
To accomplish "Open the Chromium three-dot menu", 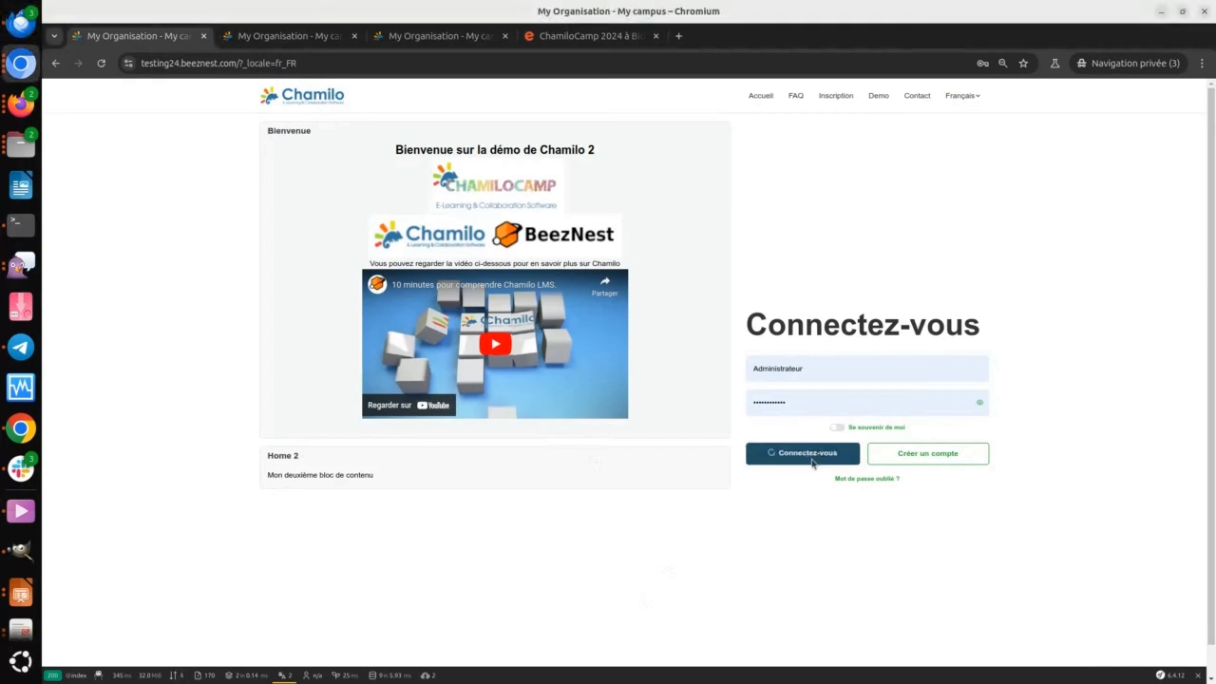I will [1202, 63].
